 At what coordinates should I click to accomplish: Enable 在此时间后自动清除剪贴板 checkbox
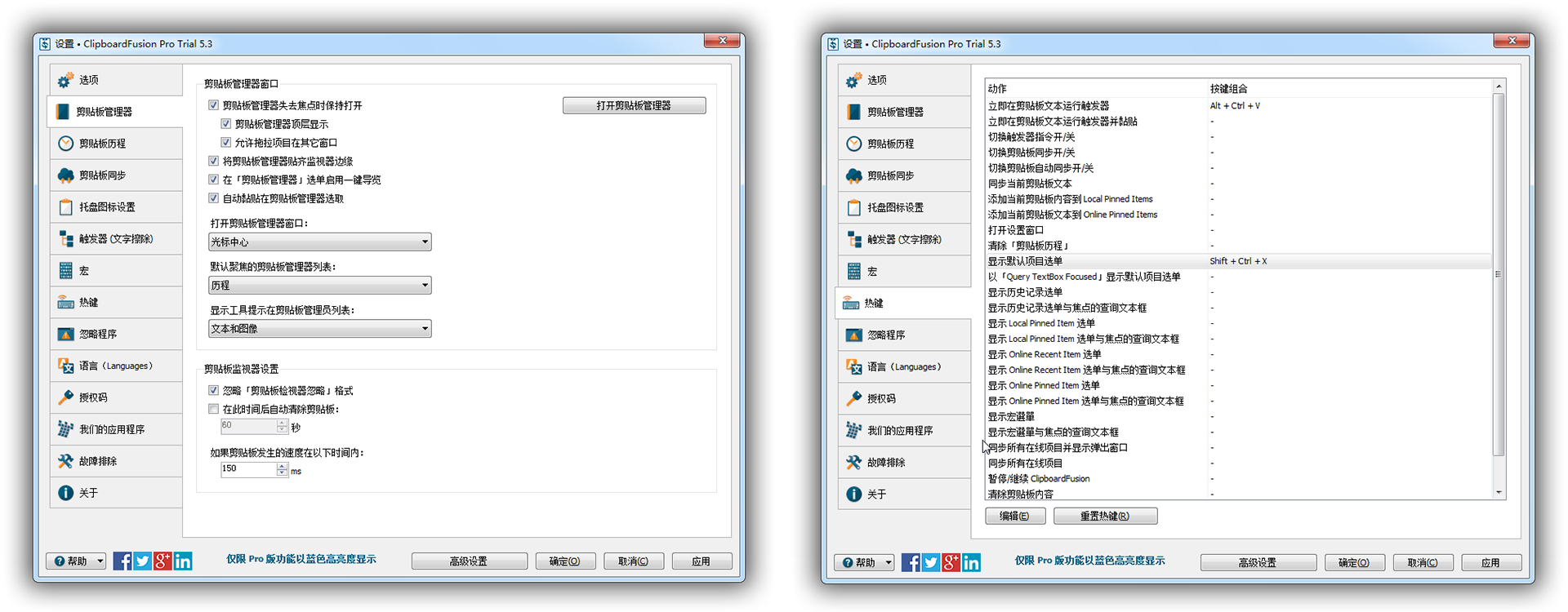coord(214,410)
